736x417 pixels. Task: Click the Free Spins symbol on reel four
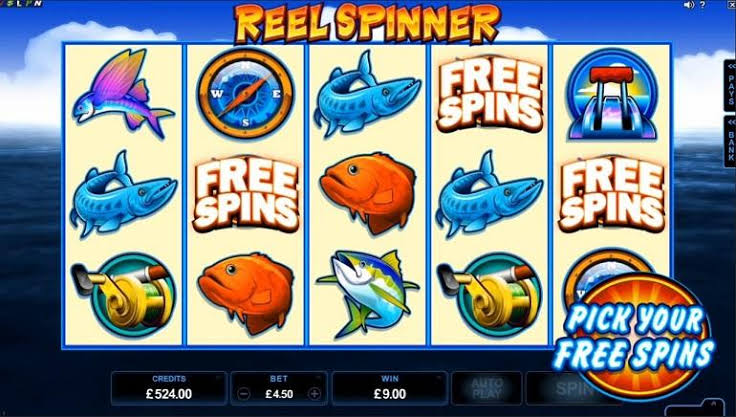[490, 94]
